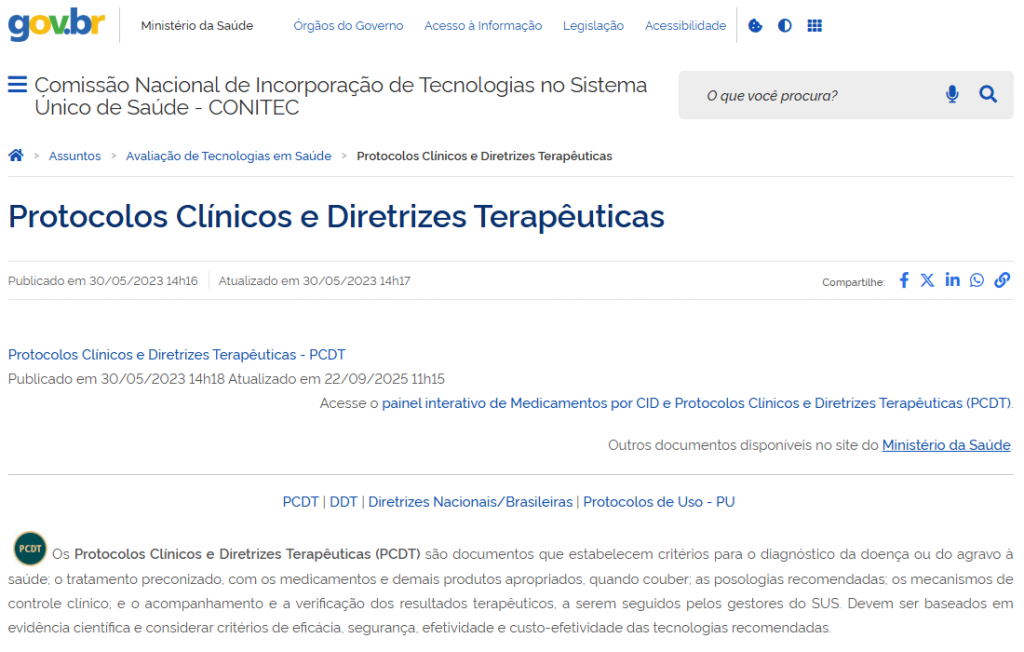Image resolution: width=1024 pixels, height=652 pixels.
Task: Visit the gov.br logo homepage
Action: click(56, 25)
